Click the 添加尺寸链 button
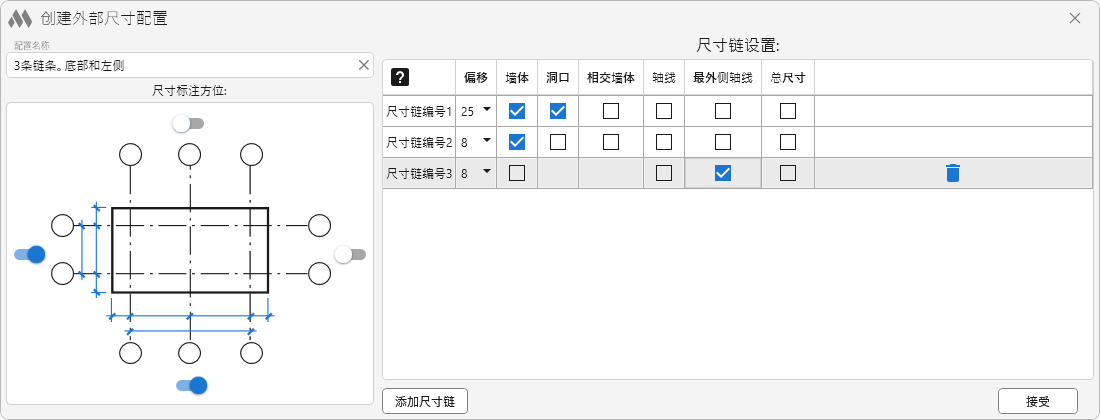This screenshot has height=420, width=1100. [425, 401]
